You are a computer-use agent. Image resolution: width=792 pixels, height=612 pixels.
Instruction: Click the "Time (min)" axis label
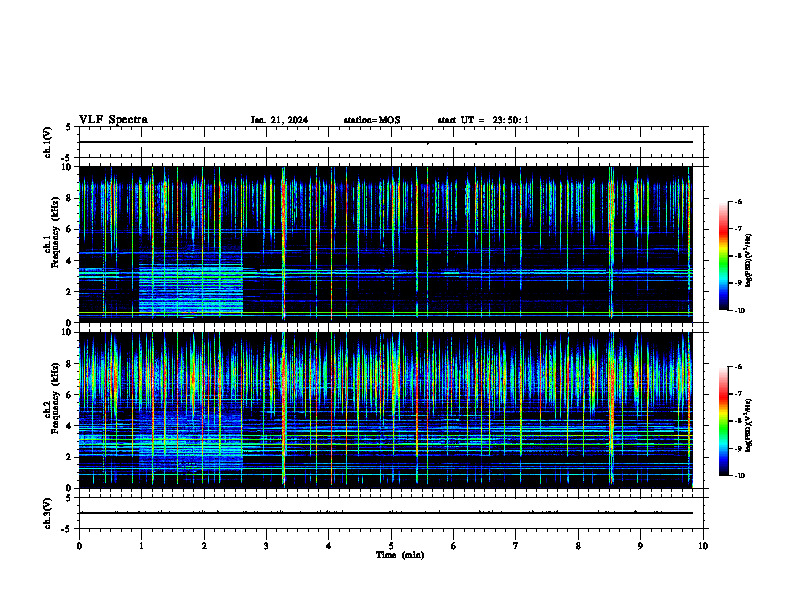click(x=400, y=555)
